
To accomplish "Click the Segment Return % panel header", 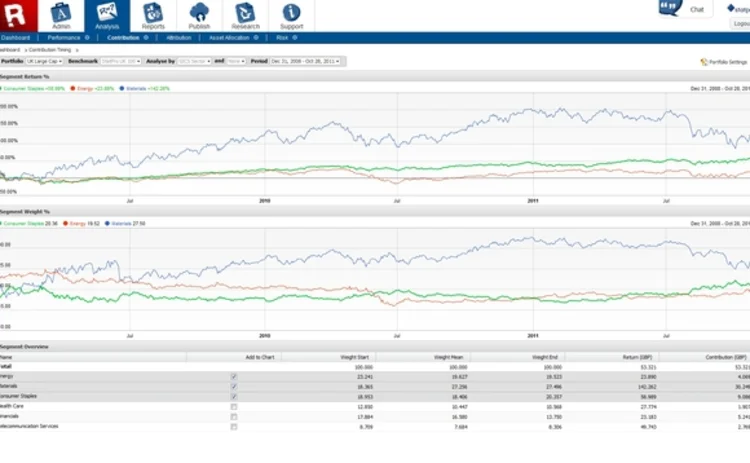I will coord(375,77).
